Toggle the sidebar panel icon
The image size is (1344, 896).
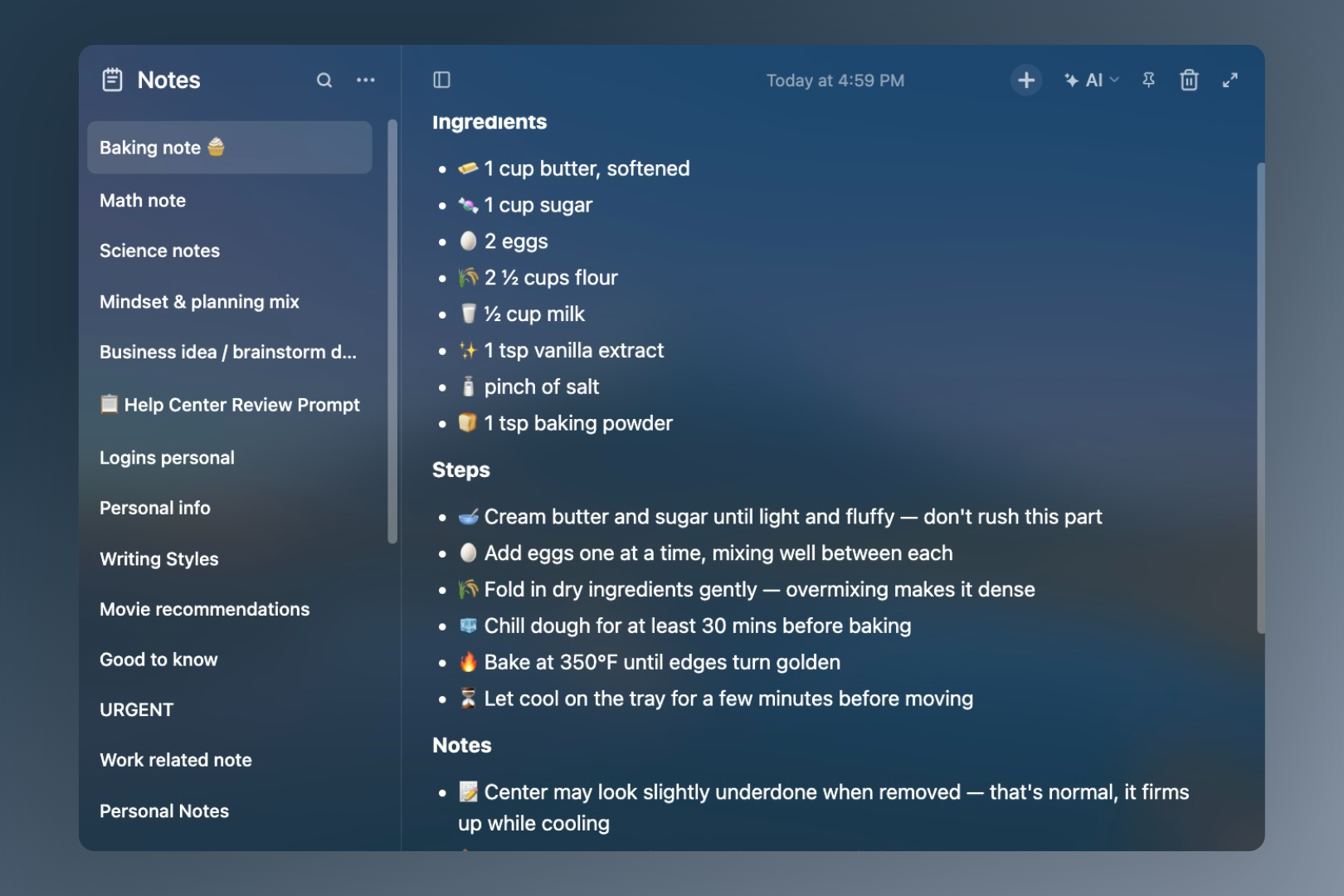[441, 80]
